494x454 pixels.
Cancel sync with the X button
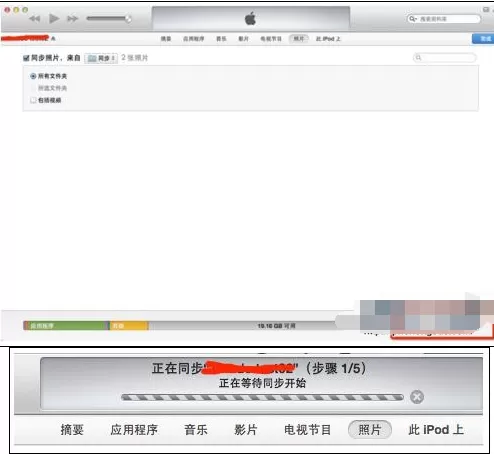(x=417, y=397)
